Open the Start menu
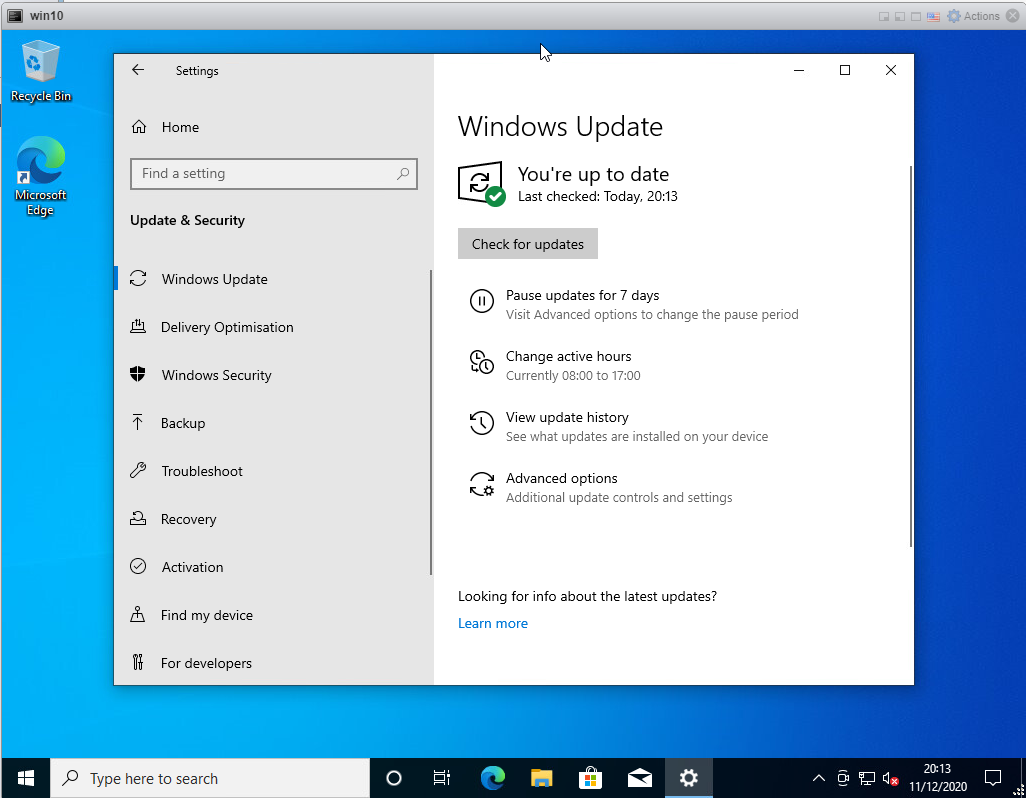The image size is (1026, 798). pos(24,777)
